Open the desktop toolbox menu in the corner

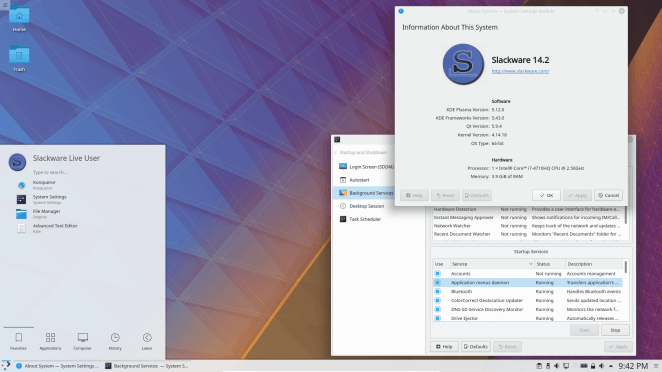(x=5, y=5)
